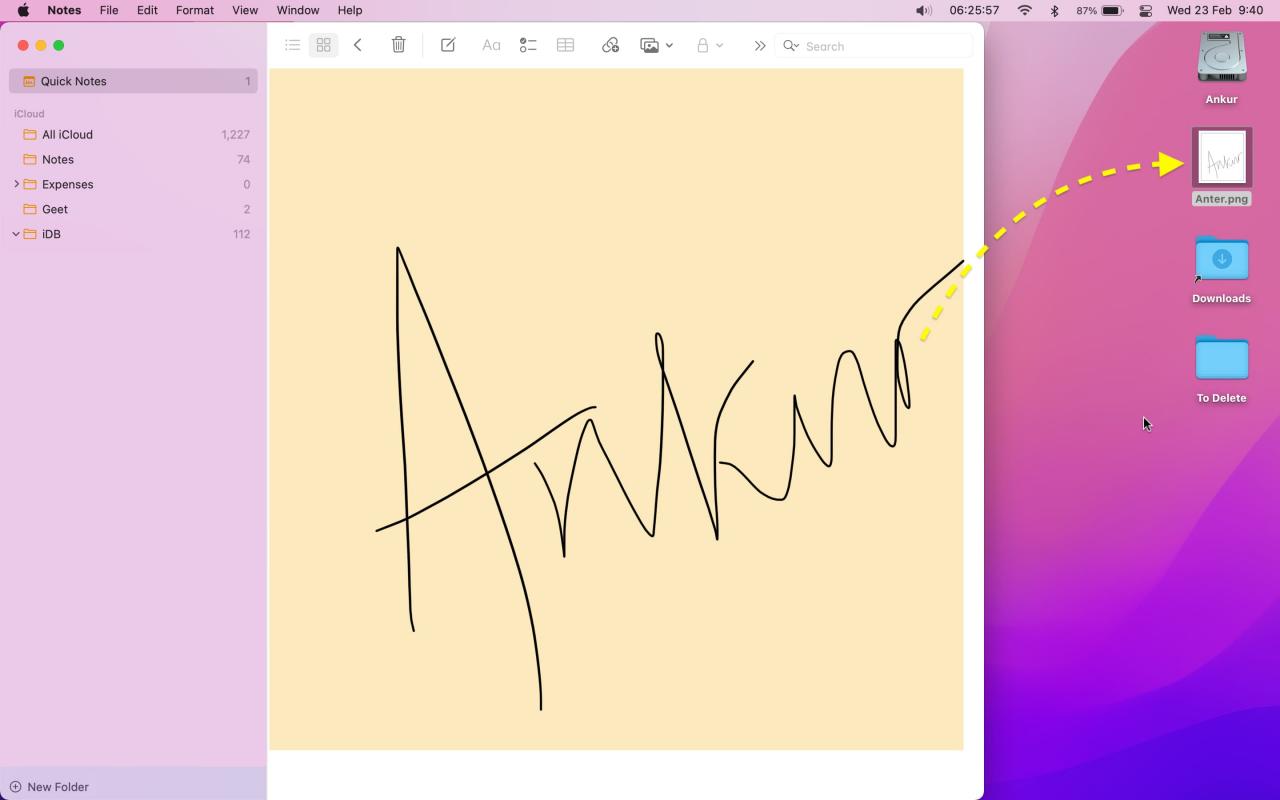Open the Apple menu
Viewport: 1280px width, 800px height.
pos(23,10)
